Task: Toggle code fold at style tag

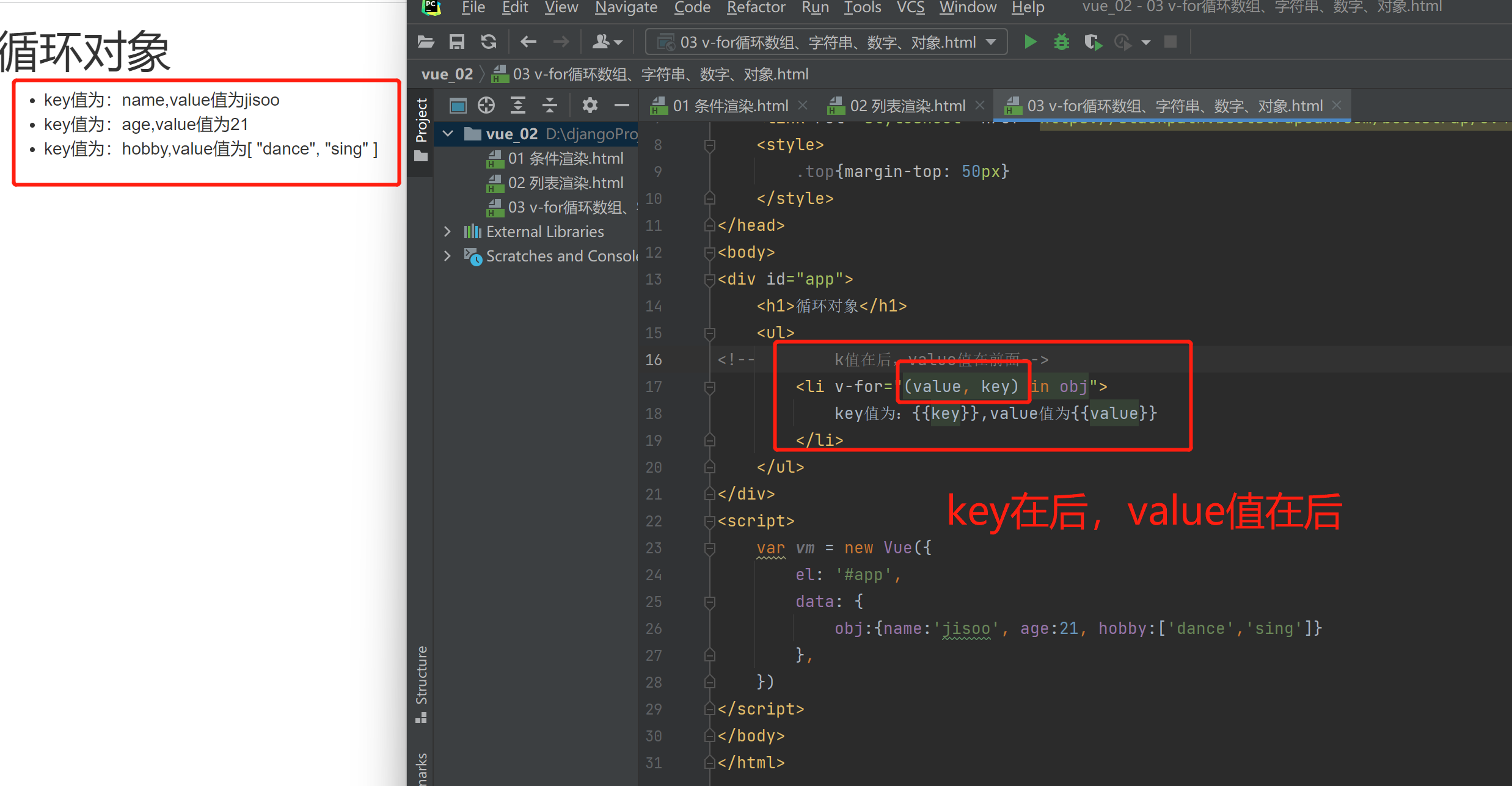Action: click(x=709, y=145)
